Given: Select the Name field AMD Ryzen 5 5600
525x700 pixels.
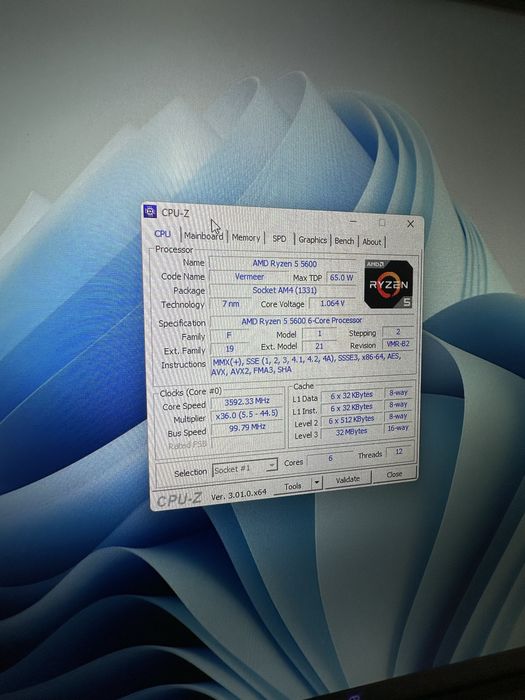Looking at the screenshot, I should (x=284, y=263).
